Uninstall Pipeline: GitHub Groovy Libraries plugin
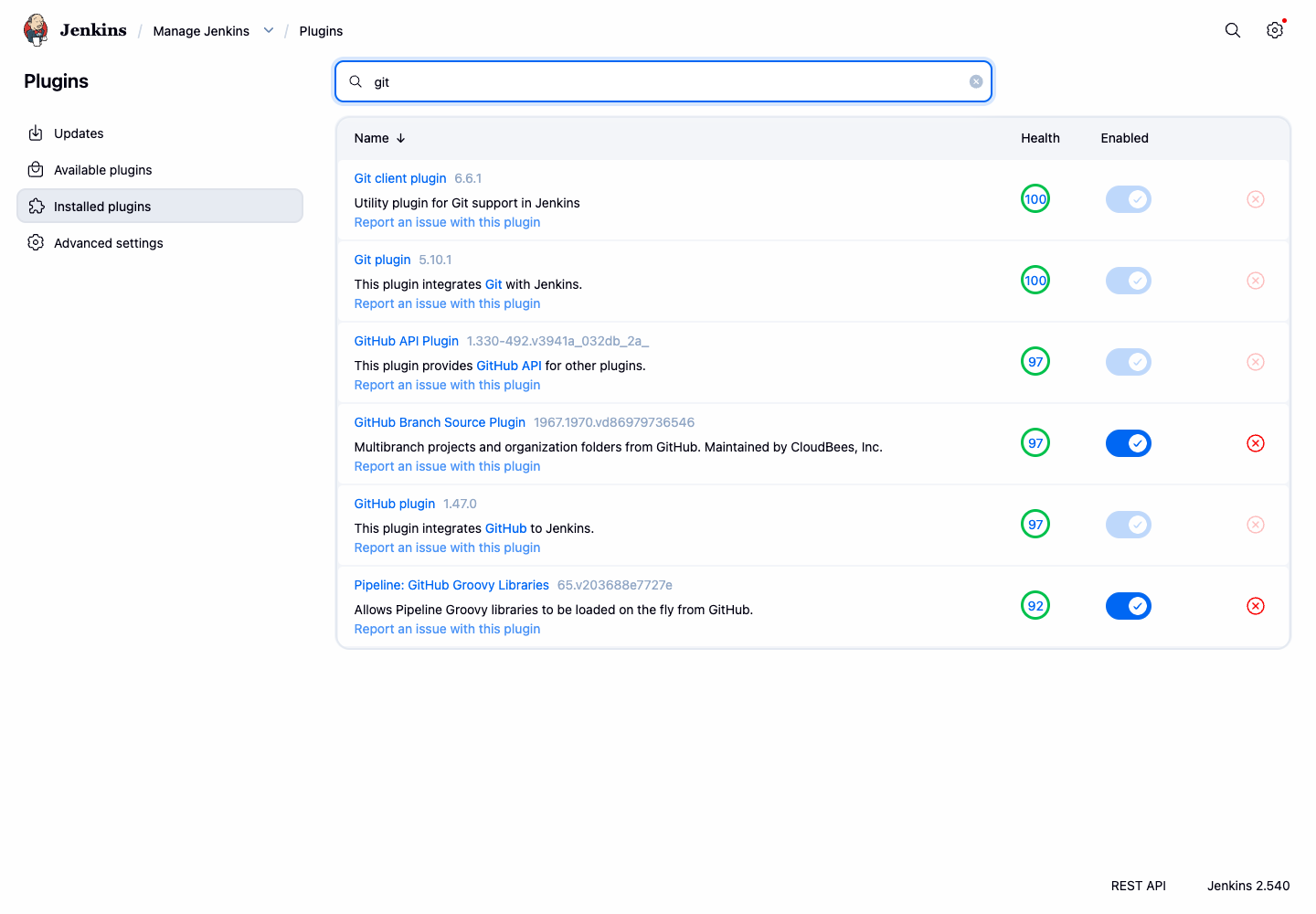 pos(1256,606)
